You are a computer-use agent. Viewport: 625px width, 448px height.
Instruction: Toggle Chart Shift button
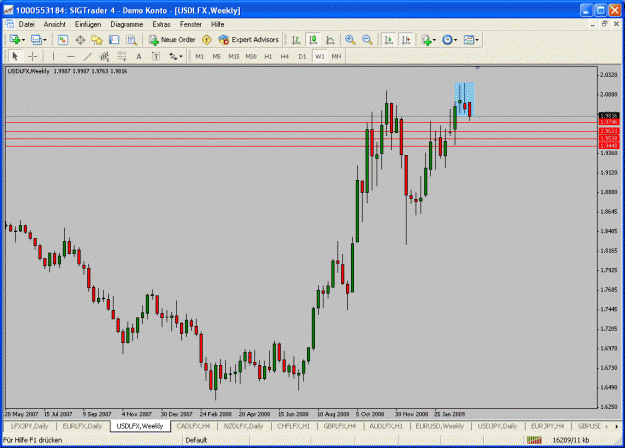click(x=406, y=40)
